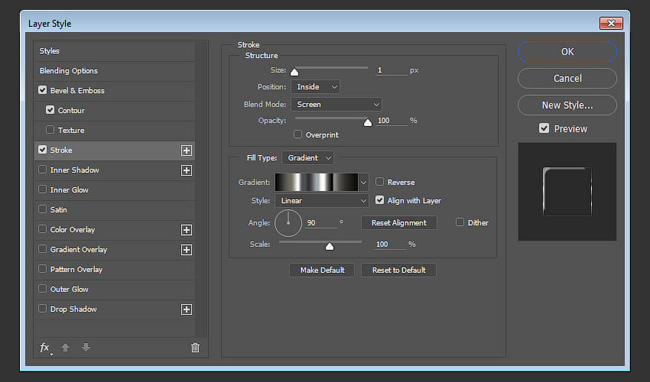Close the Layer Style dialog
Image resolution: width=650 pixels, height=382 pixels.
click(611, 24)
